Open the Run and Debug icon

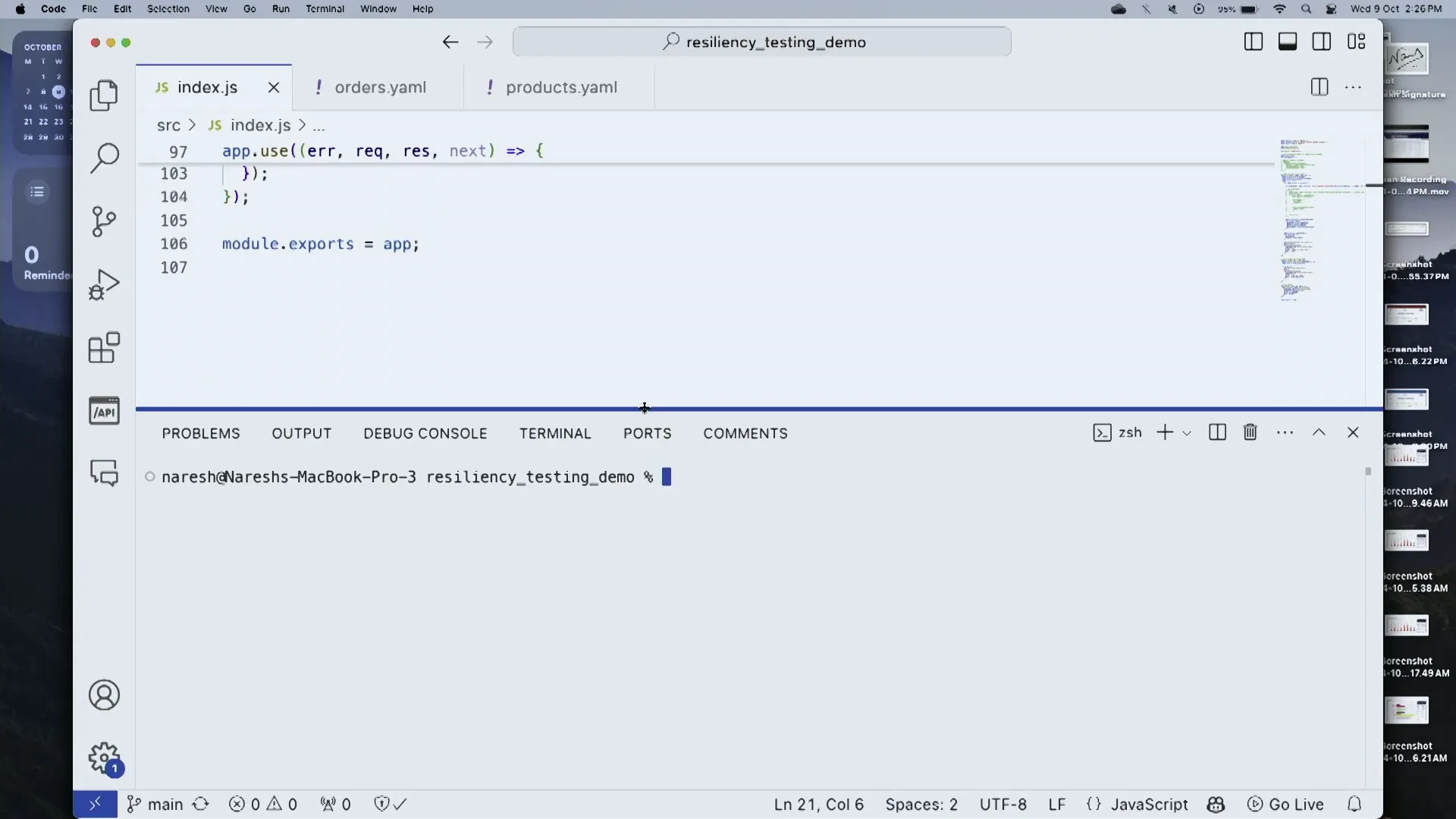[x=104, y=285]
